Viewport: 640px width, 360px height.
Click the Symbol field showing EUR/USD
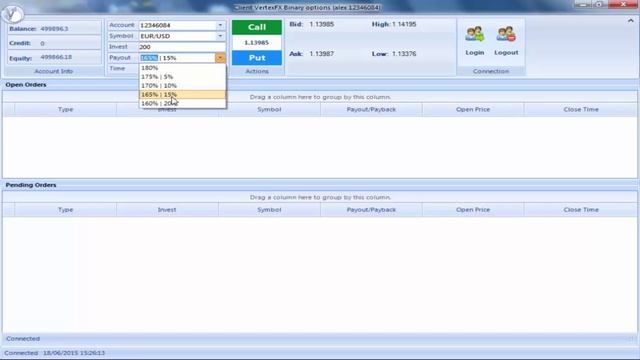click(x=177, y=36)
